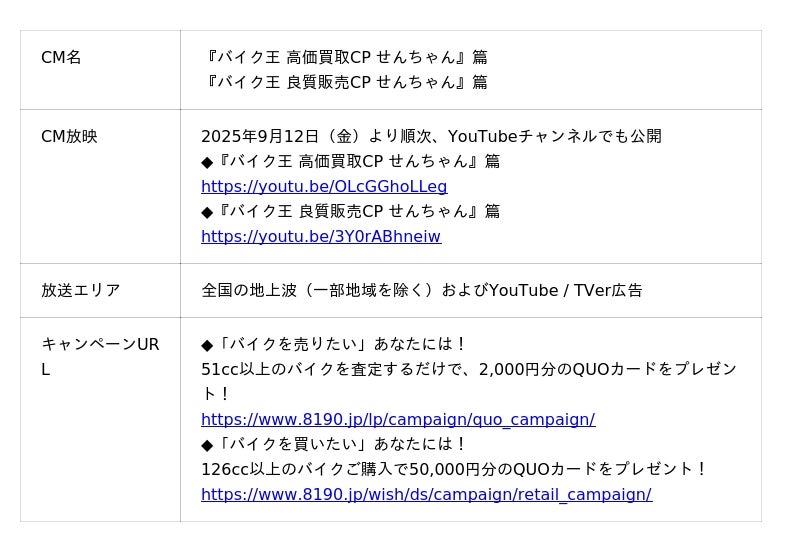Click the 51cc以上 QUO card offer text
The image size is (800, 552).
pos(468,370)
